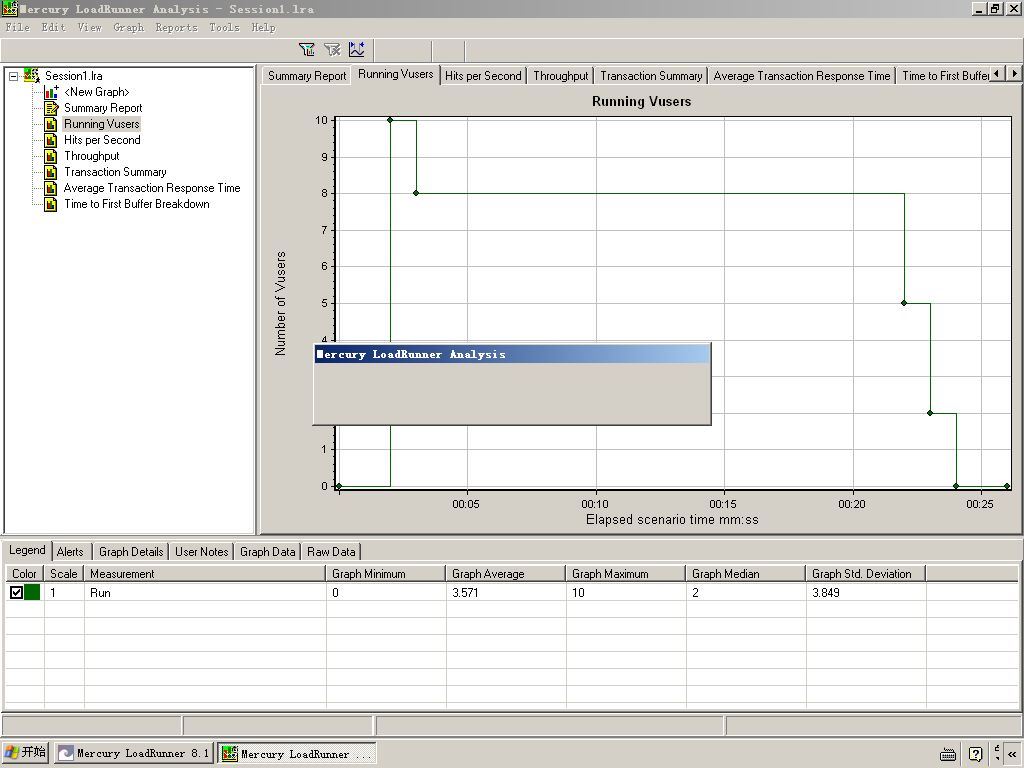
Task: Click the application icon in title bar
Action: pyautogui.click(x=9, y=8)
